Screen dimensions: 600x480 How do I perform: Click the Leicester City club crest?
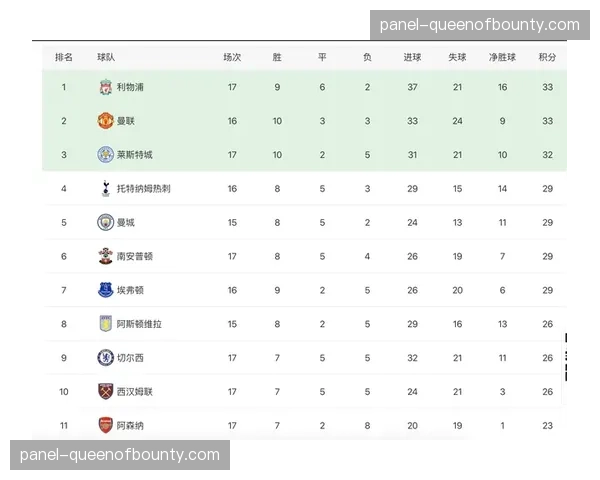point(105,155)
